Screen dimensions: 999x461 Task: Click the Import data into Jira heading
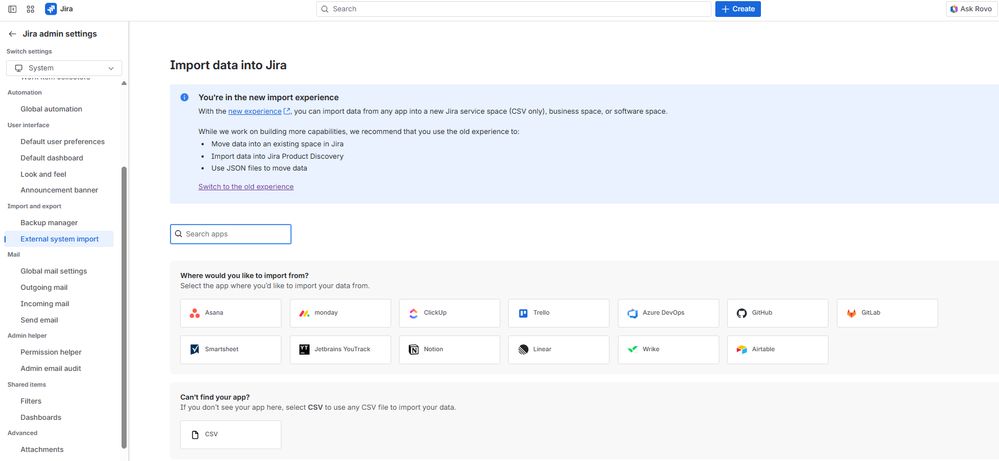tap(228, 65)
